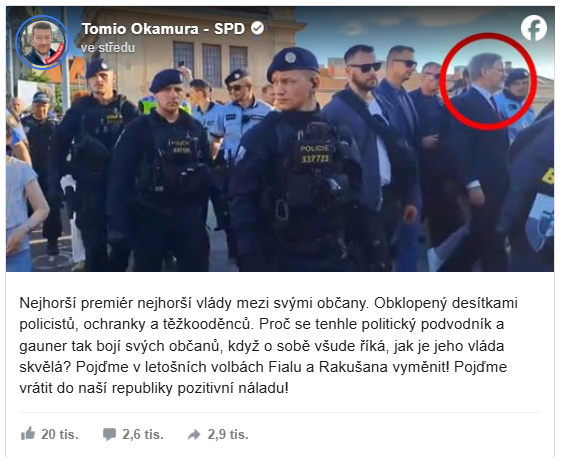Click the share arrow icon
The width and height of the screenshot is (562, 467).
(194, 435)
